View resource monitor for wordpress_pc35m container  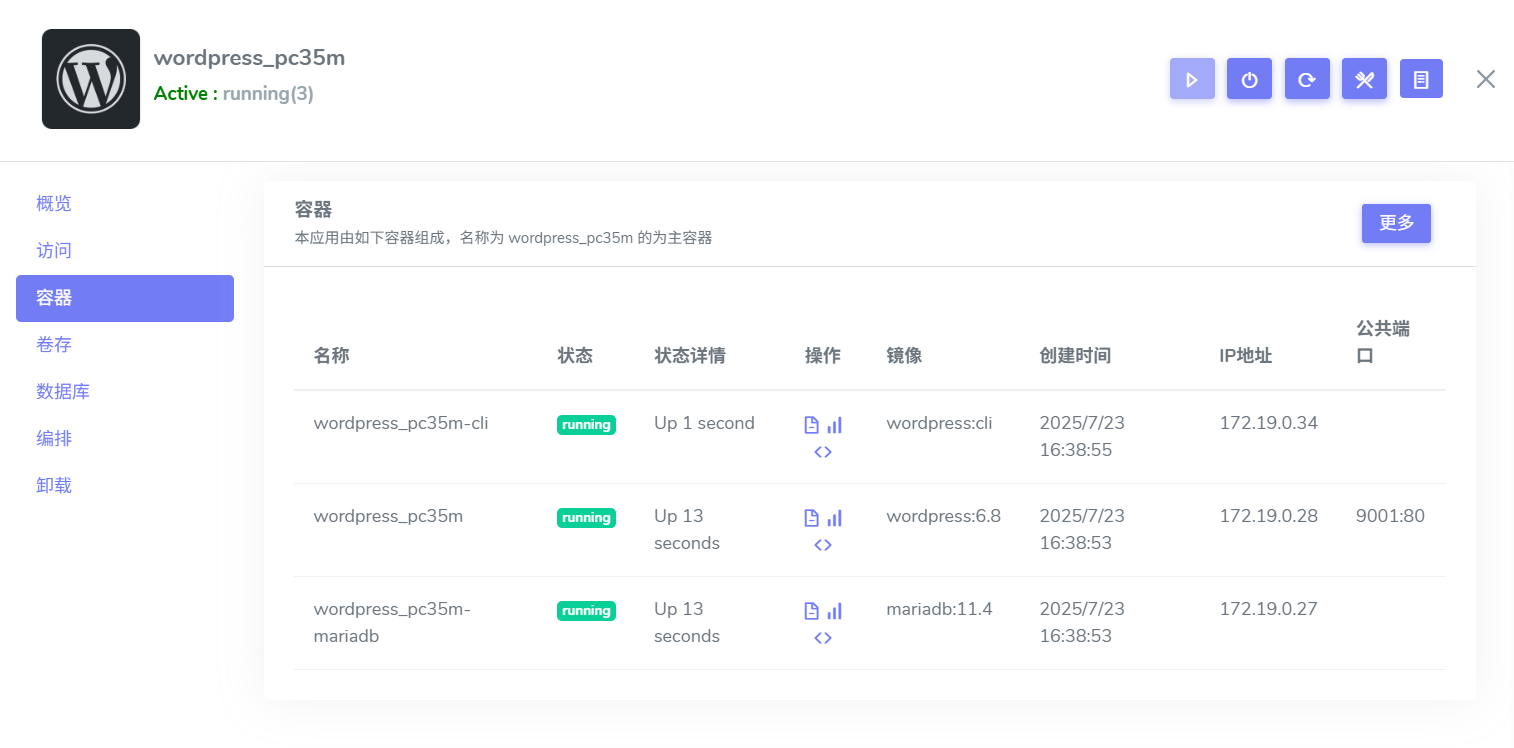point(835,516)
